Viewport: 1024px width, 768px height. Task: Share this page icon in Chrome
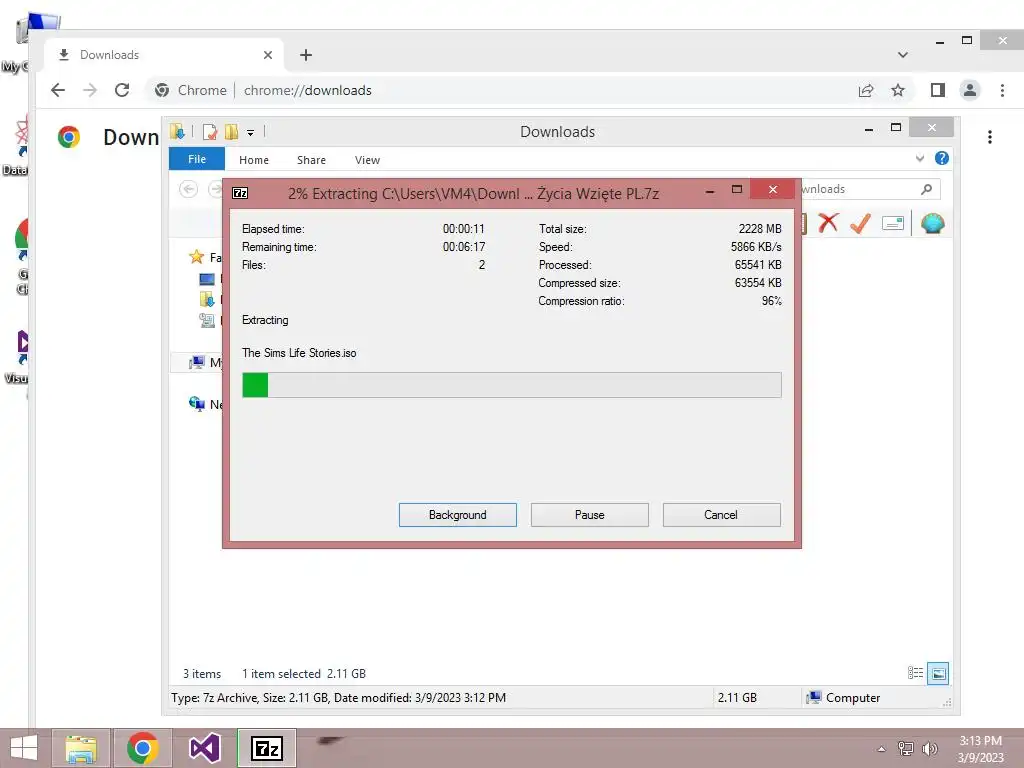pyautogui.click(x=866, y=90)
